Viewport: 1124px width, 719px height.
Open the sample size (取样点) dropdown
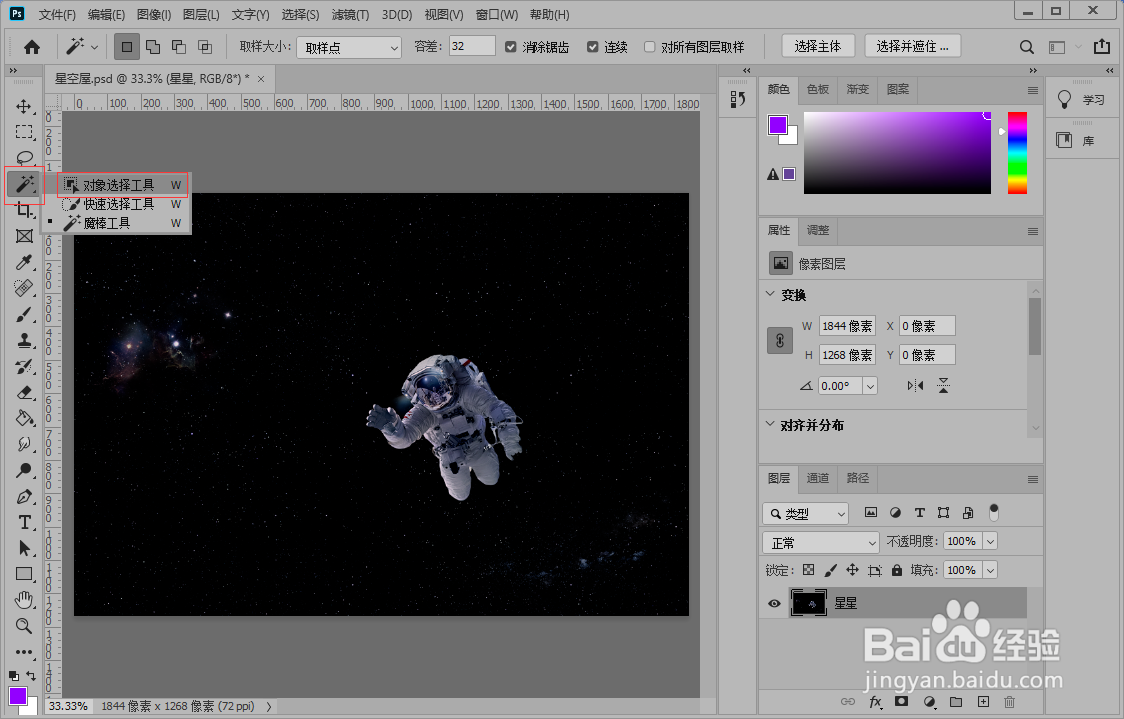(349, 47)
